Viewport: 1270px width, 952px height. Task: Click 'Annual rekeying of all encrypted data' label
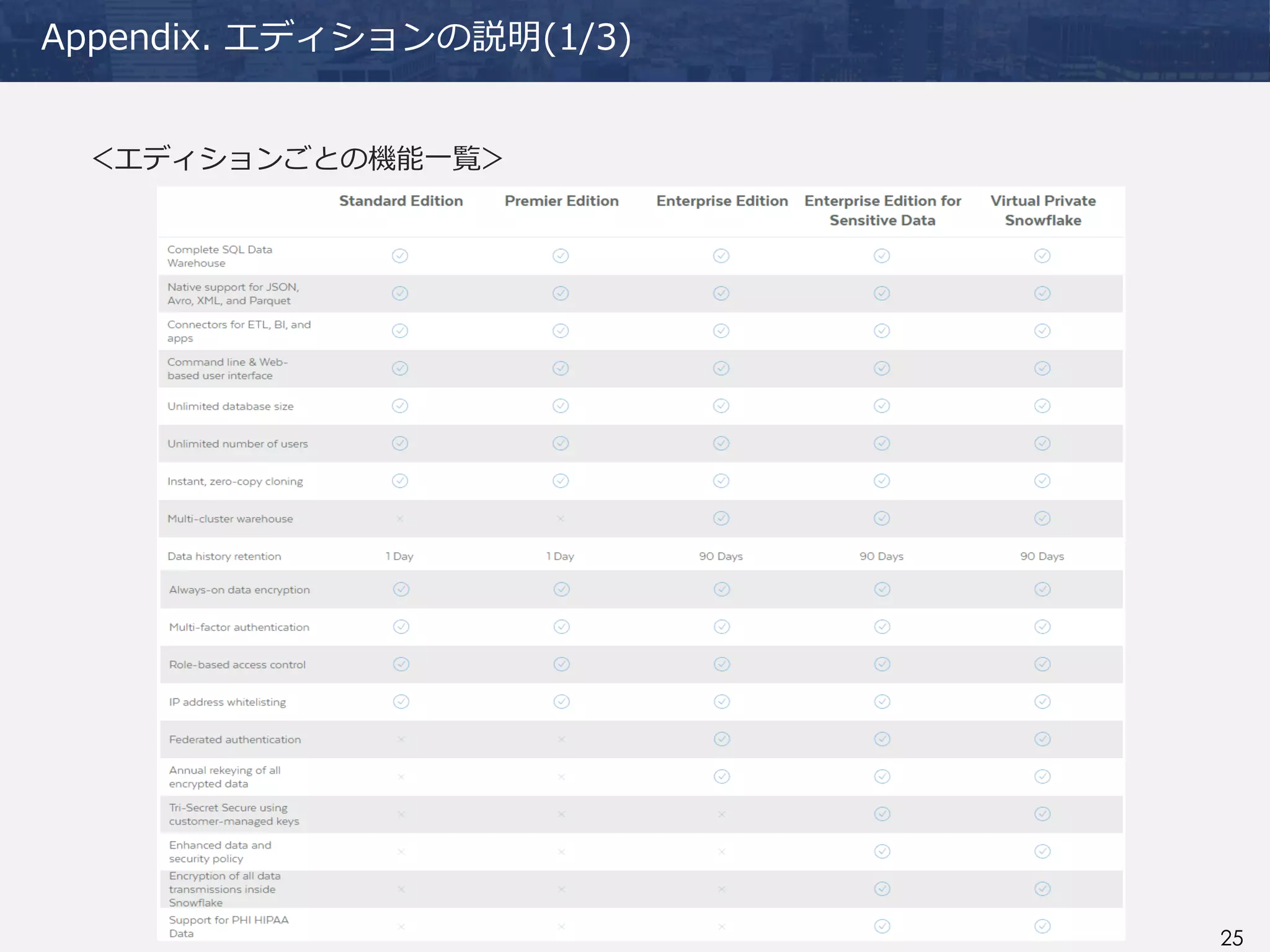pos(225,777)
